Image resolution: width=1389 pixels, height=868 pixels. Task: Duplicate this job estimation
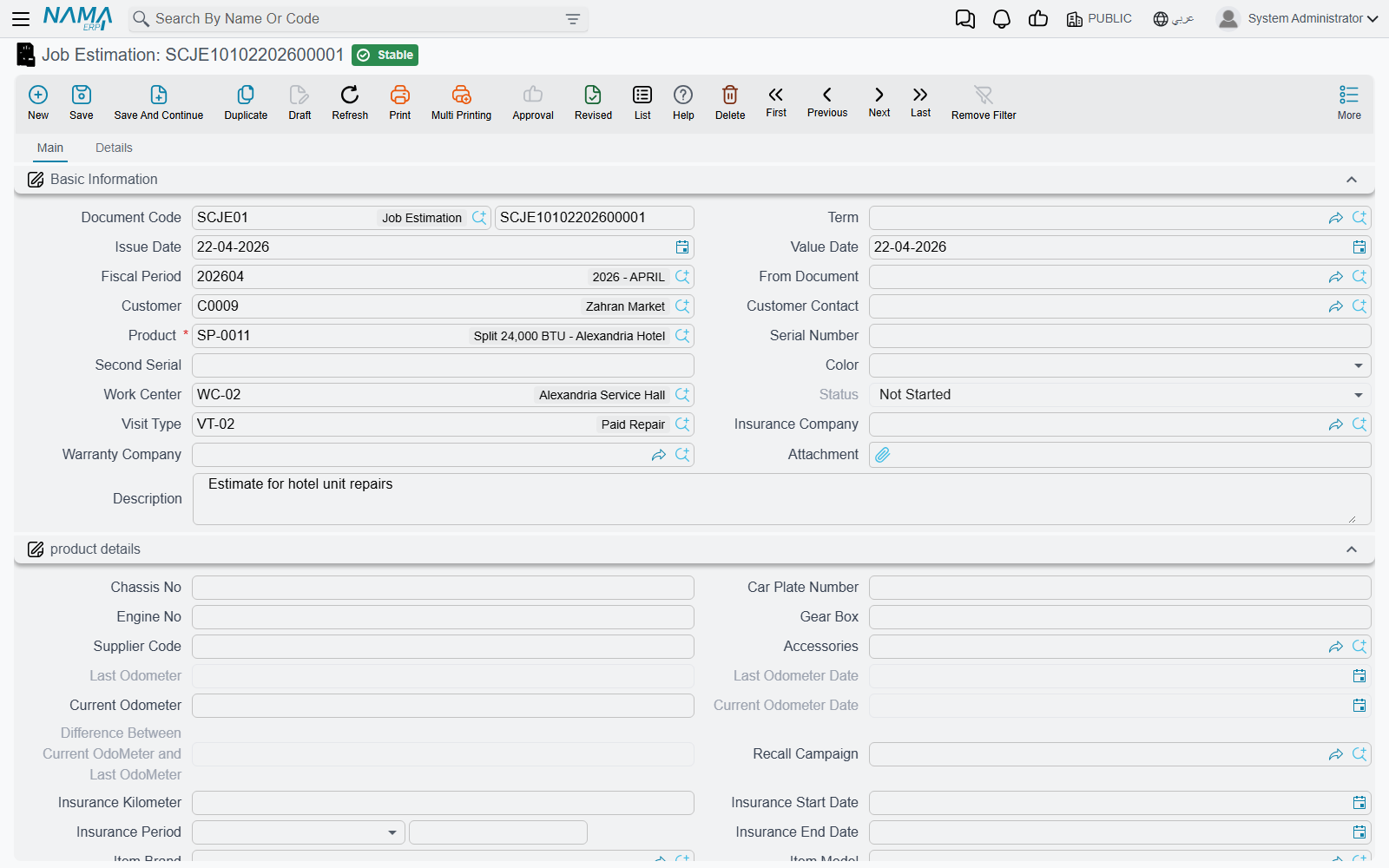[246, 102]
